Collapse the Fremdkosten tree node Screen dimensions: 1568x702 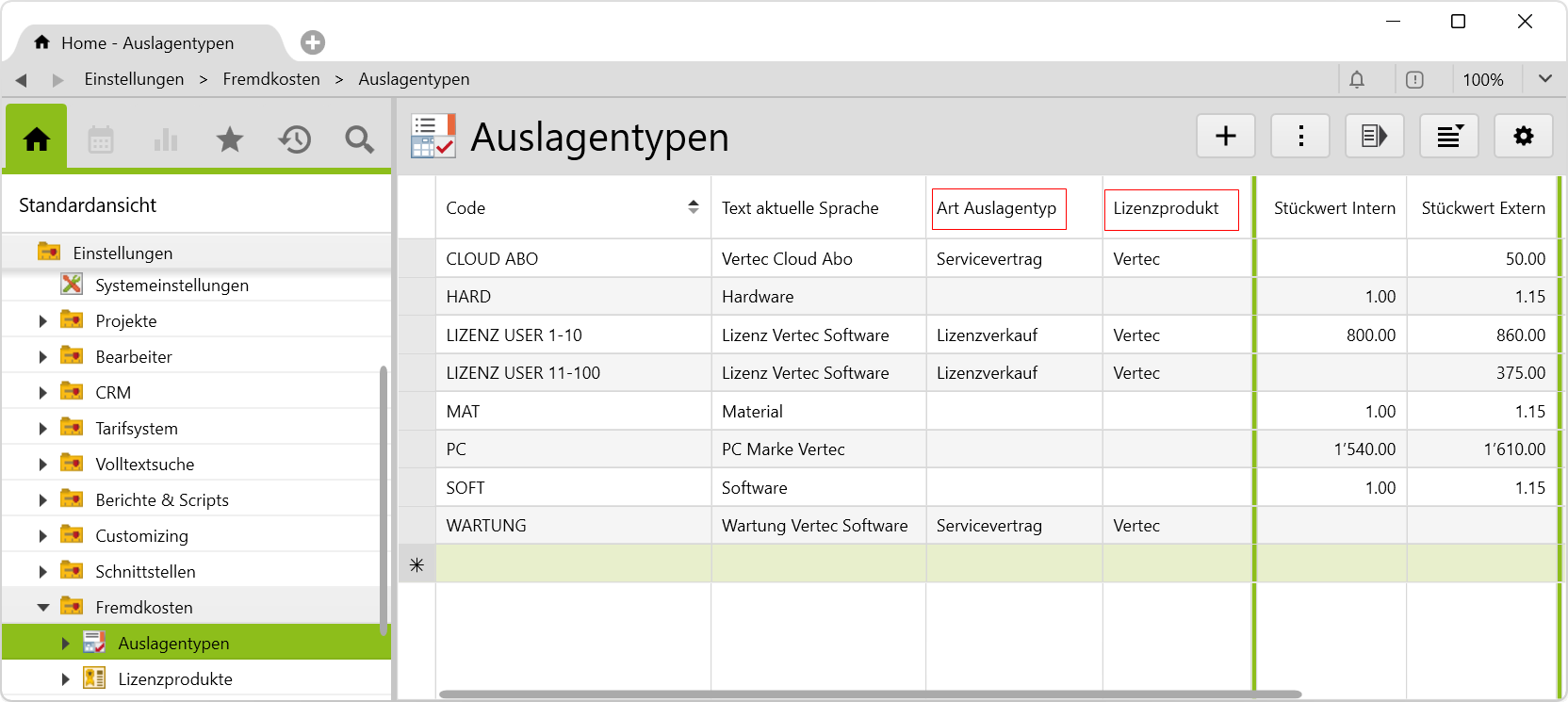pos(42,608)
